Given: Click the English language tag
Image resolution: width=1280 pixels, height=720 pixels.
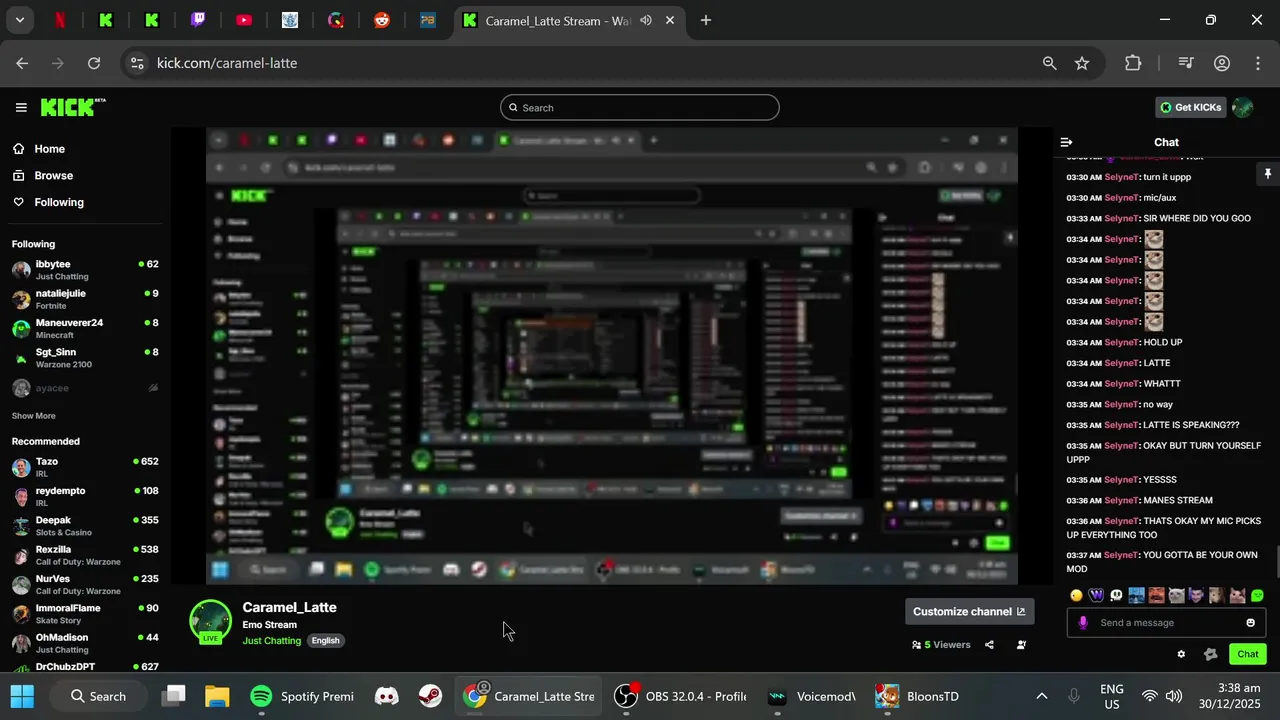Looking at the screenshot, I should [x=325, y=641].
